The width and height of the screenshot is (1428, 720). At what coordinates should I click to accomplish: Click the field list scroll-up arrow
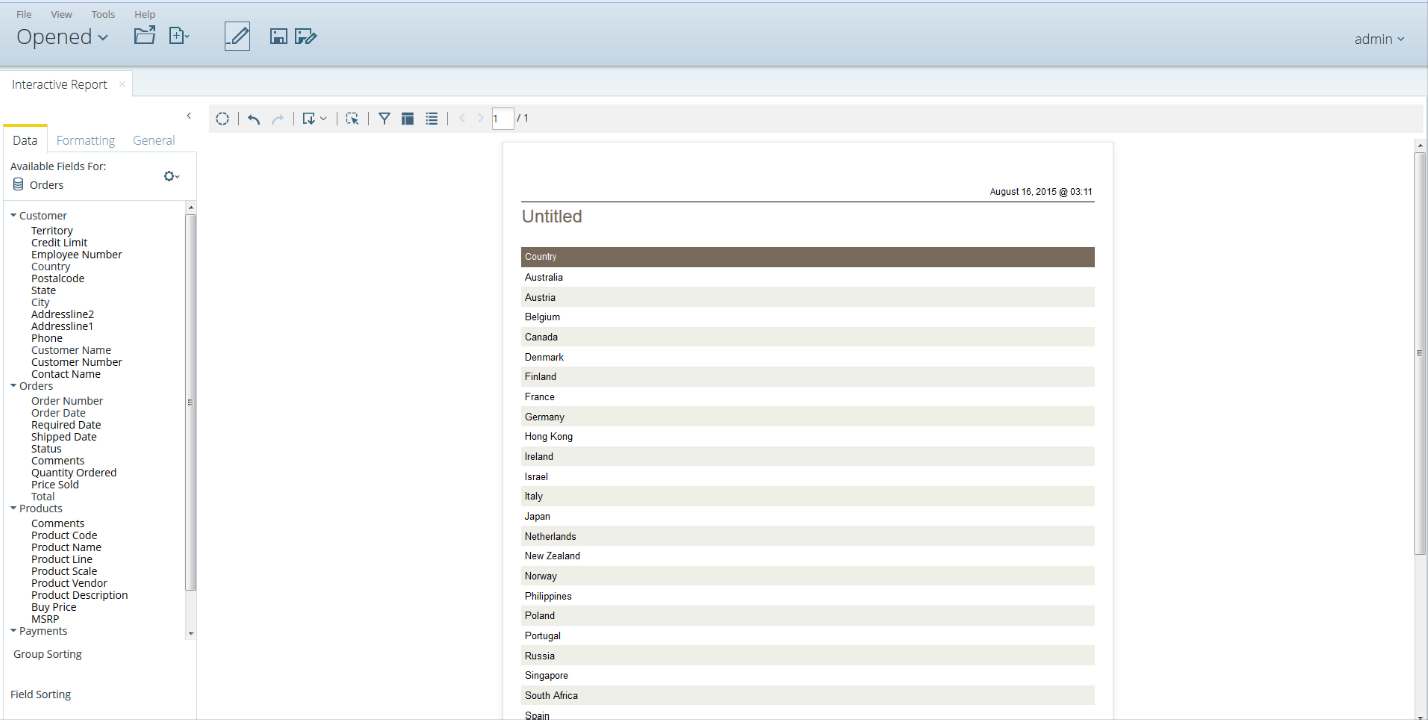coord(191,207)
